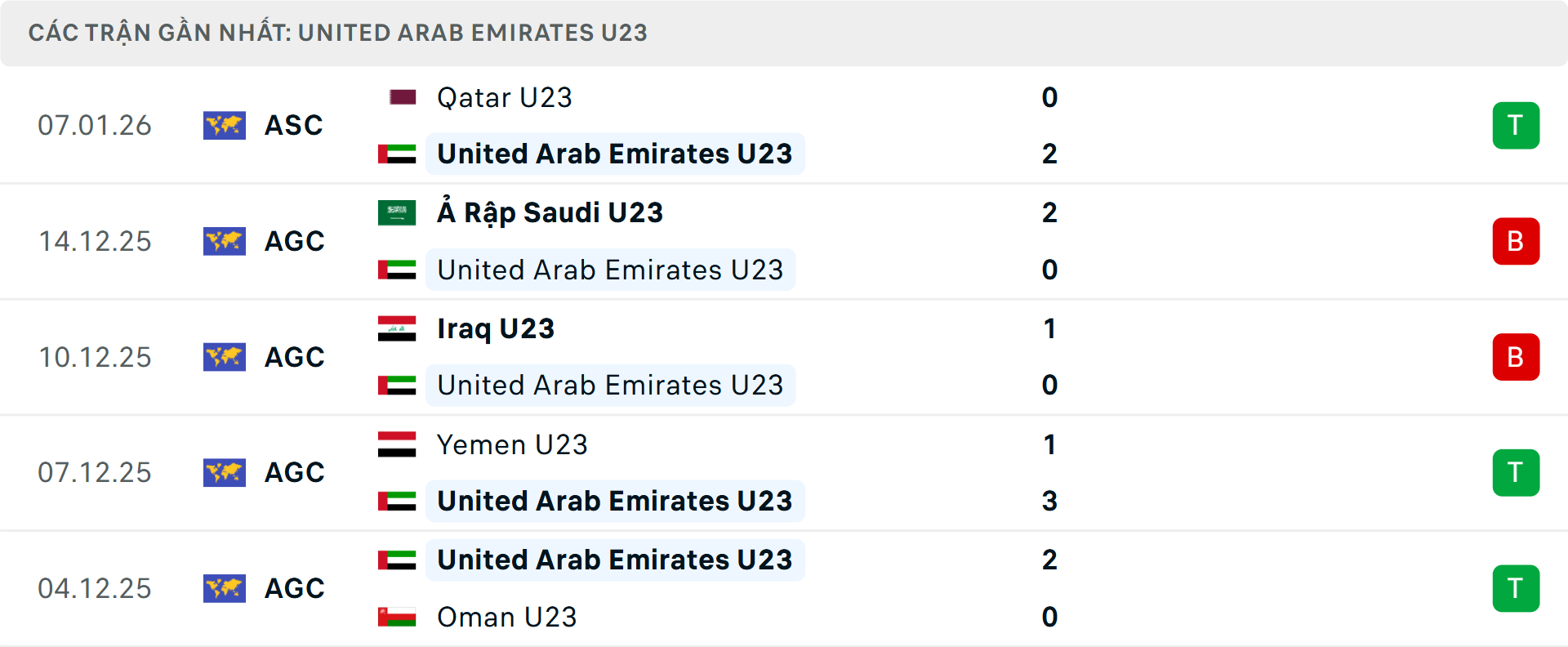Open the Qatar U23 team page
Viewport: 1568px width, 647px height.
(x=502, y=97)
